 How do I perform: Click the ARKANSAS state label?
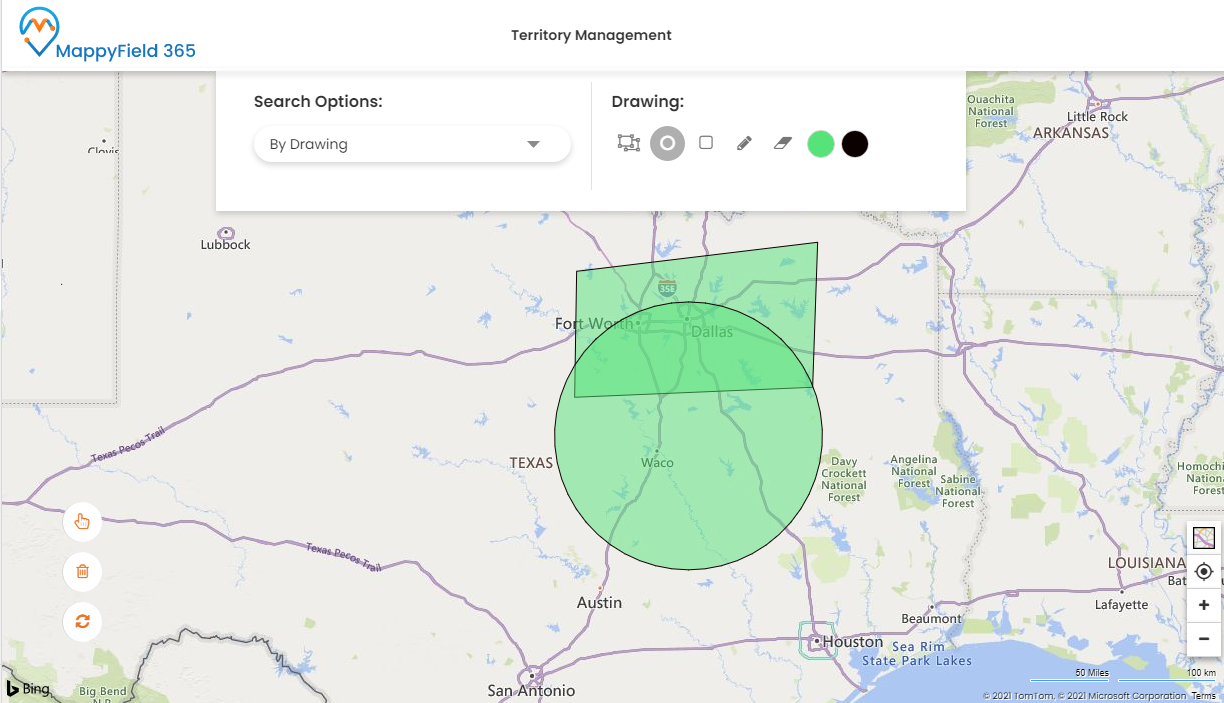click(x=1071, y=133)
